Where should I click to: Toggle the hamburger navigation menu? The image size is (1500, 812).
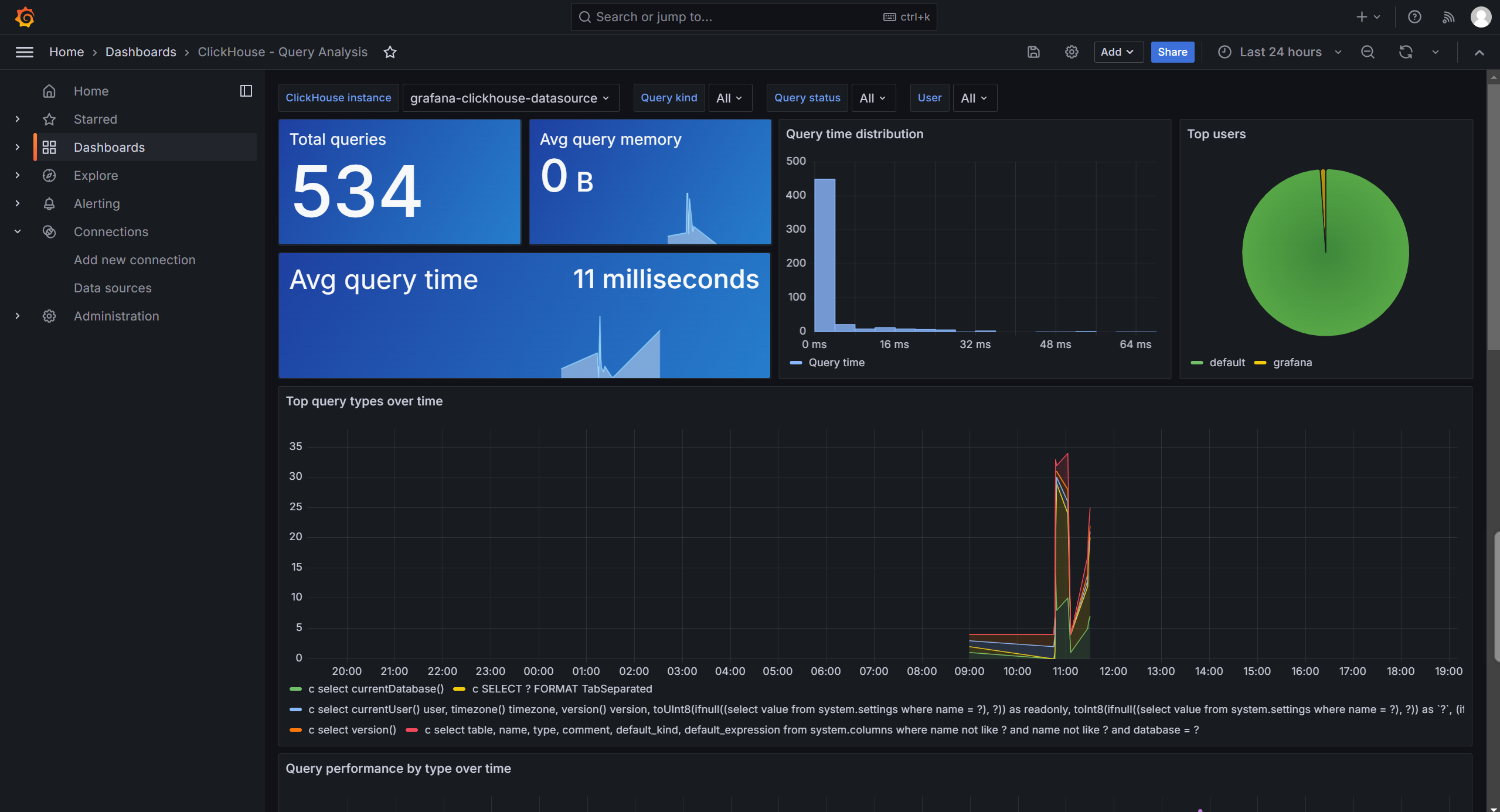[x=24, y=52]
